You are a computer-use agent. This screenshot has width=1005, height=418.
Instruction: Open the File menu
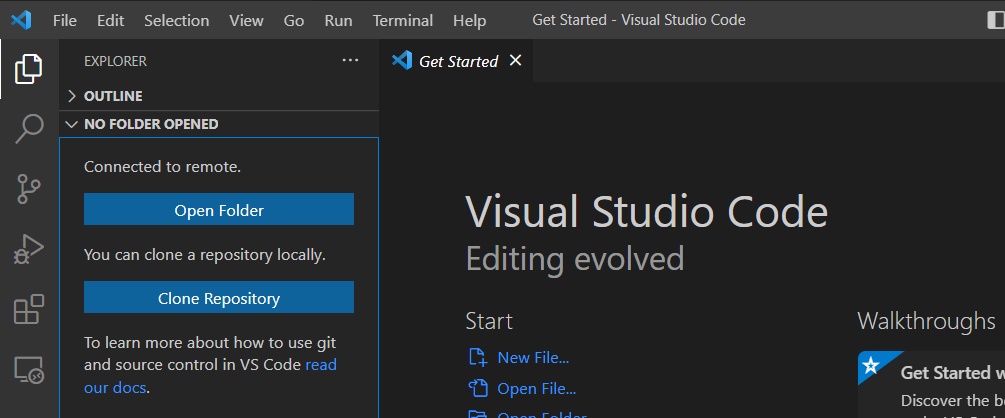pyautogui.click(x=64, y=20)
